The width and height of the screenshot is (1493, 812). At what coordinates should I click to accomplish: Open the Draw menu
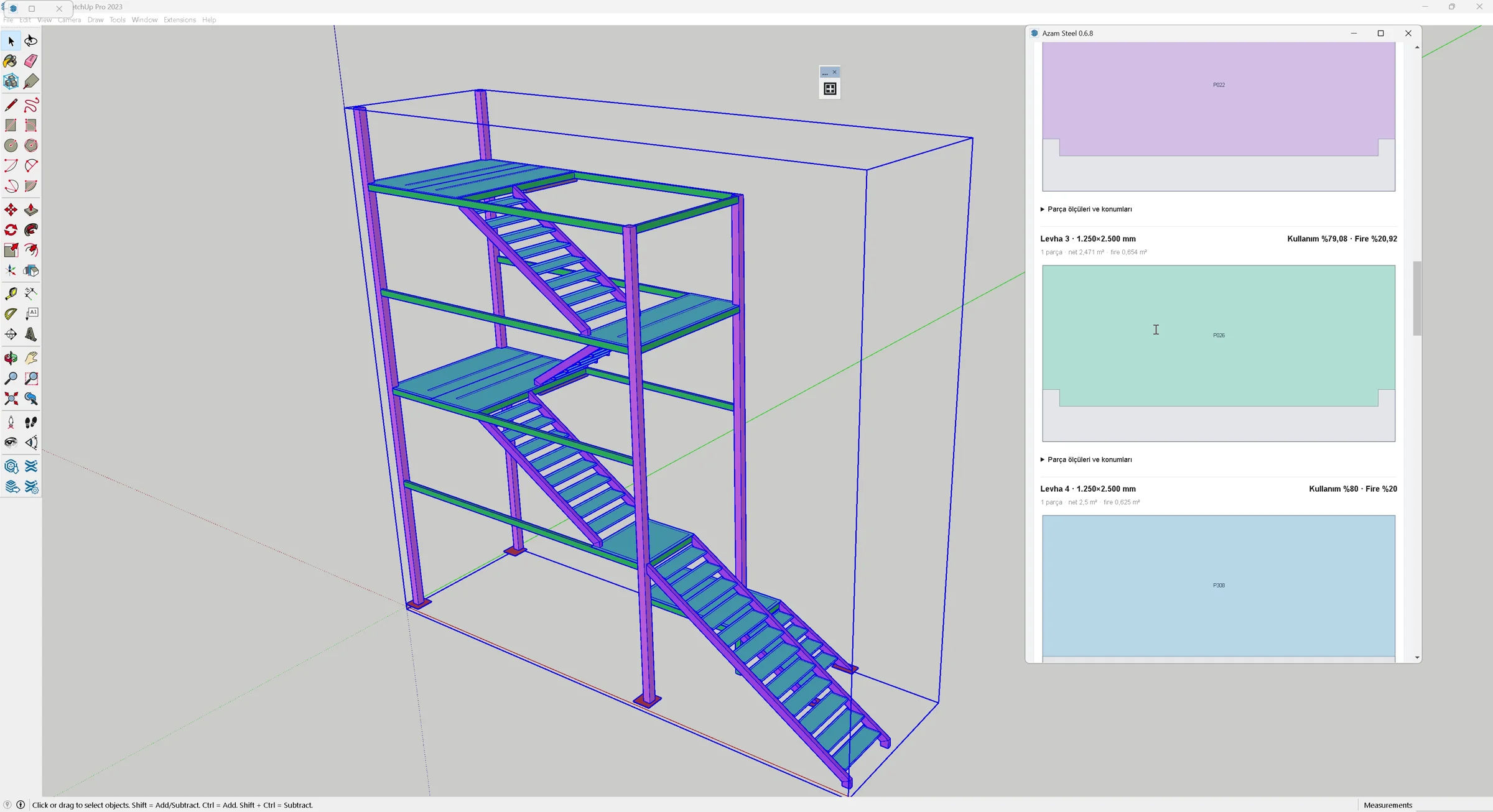(x=95, y=20)
